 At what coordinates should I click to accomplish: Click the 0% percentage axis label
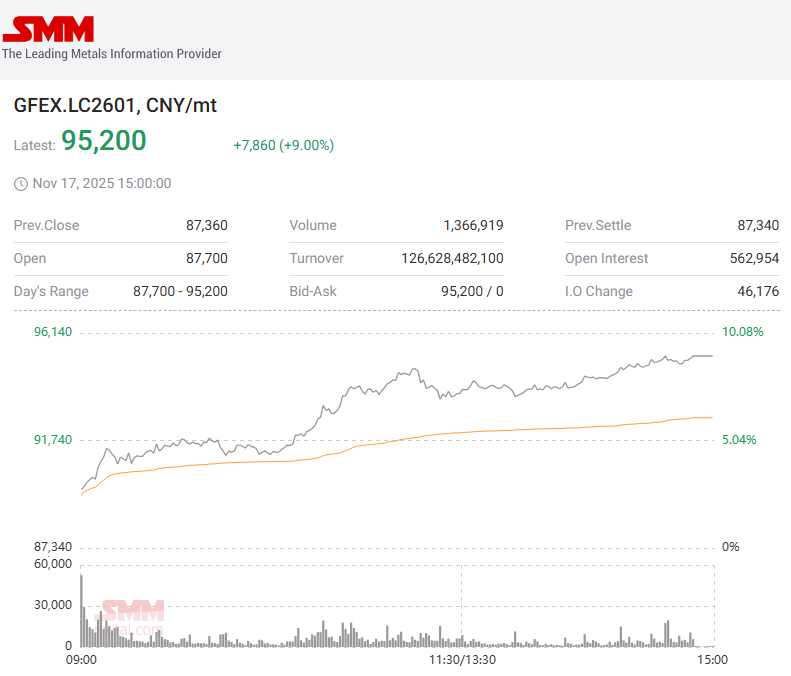tap(730, 547)
